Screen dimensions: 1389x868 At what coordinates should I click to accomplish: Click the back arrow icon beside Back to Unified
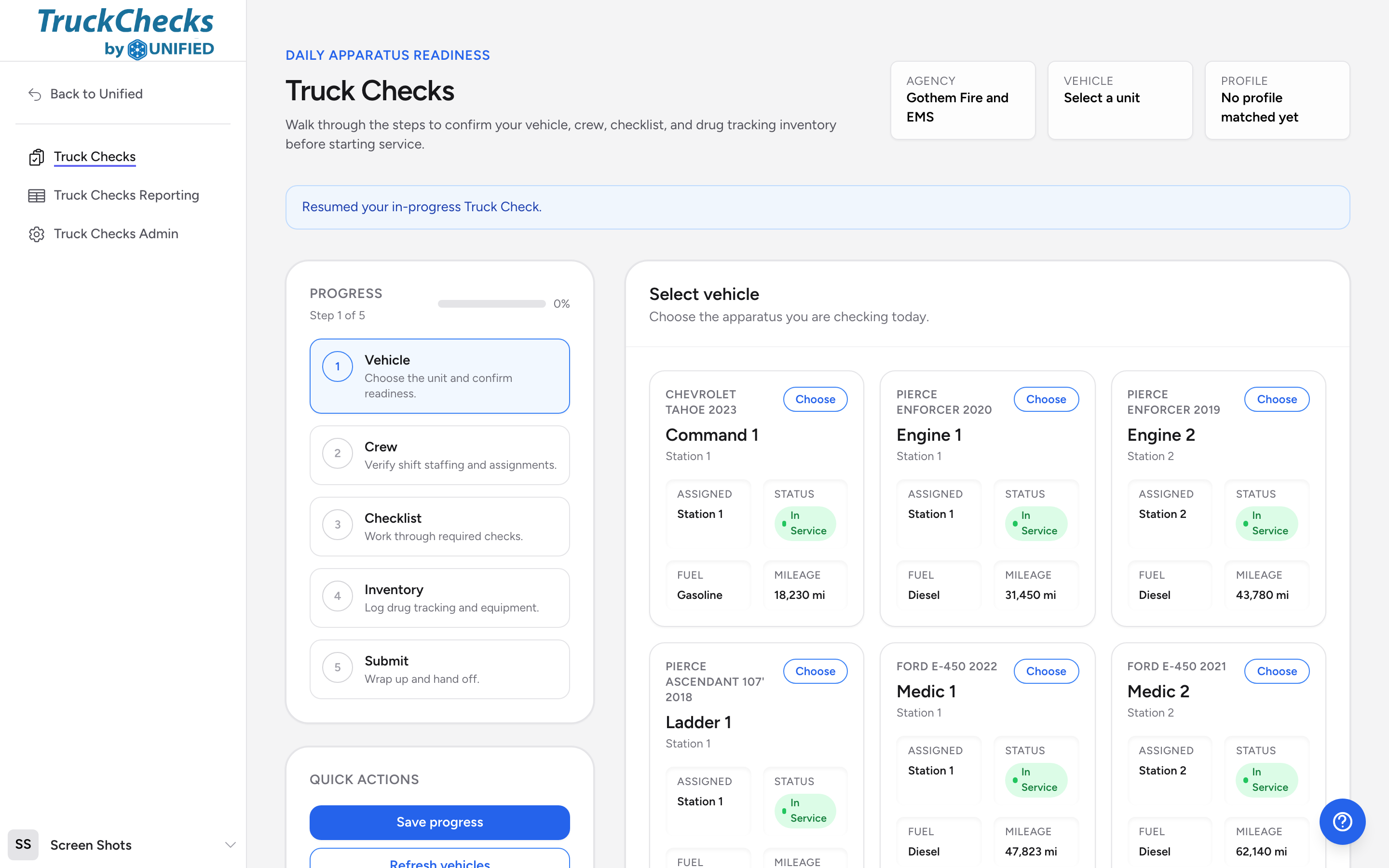click(x=35, y=94)
